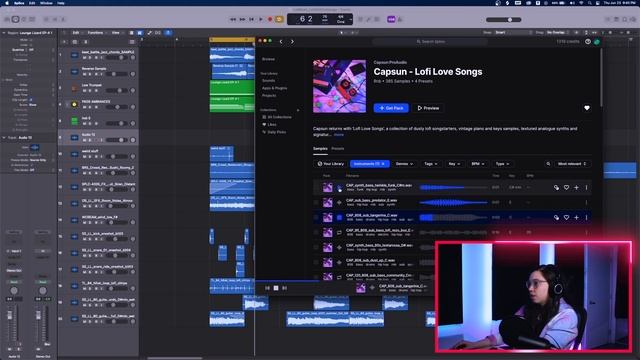Click the Low Trumpet track icon
The width and height of the screenshot is (640, 360).
click(x=74, y=88)
